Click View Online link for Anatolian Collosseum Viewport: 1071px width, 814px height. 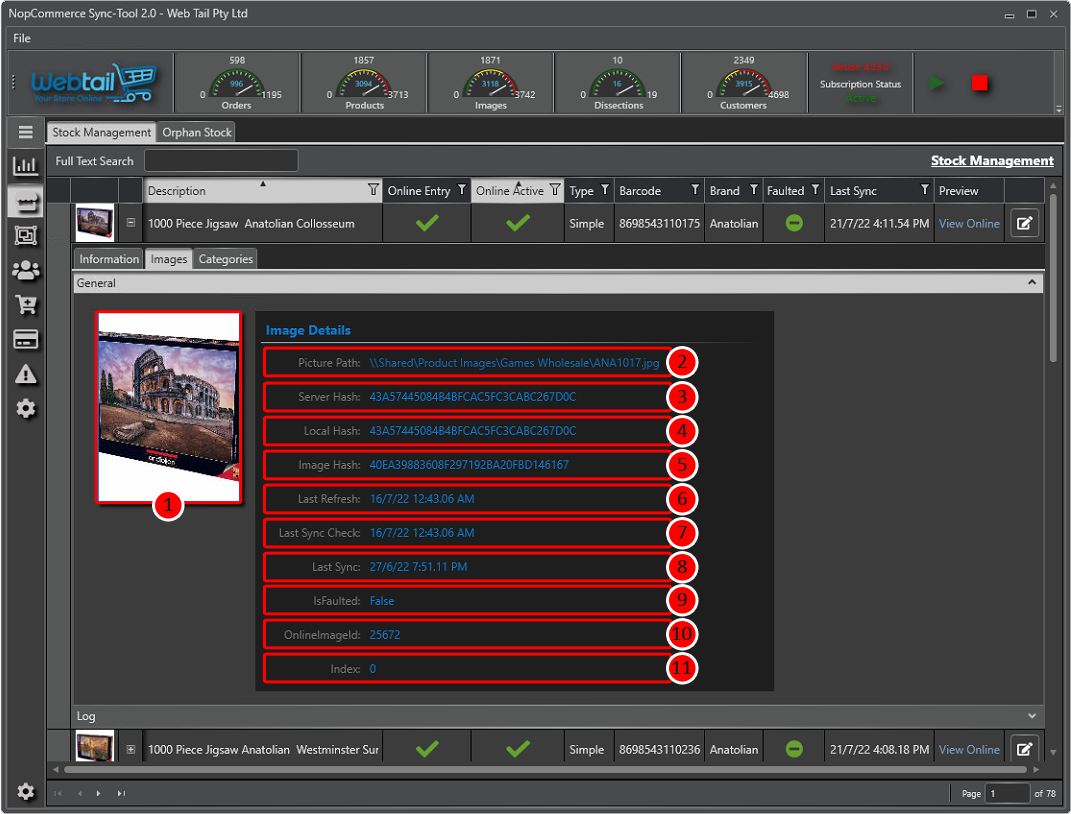click(968, 224)
